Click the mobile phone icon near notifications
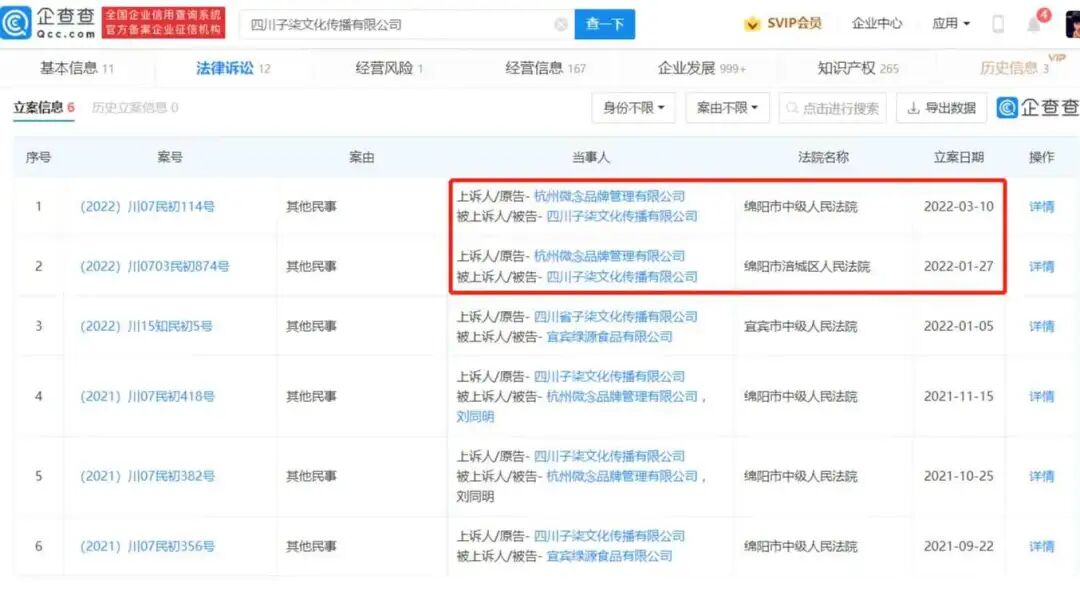The height and width of the screenshot is (595, 1080). [997, 22]
